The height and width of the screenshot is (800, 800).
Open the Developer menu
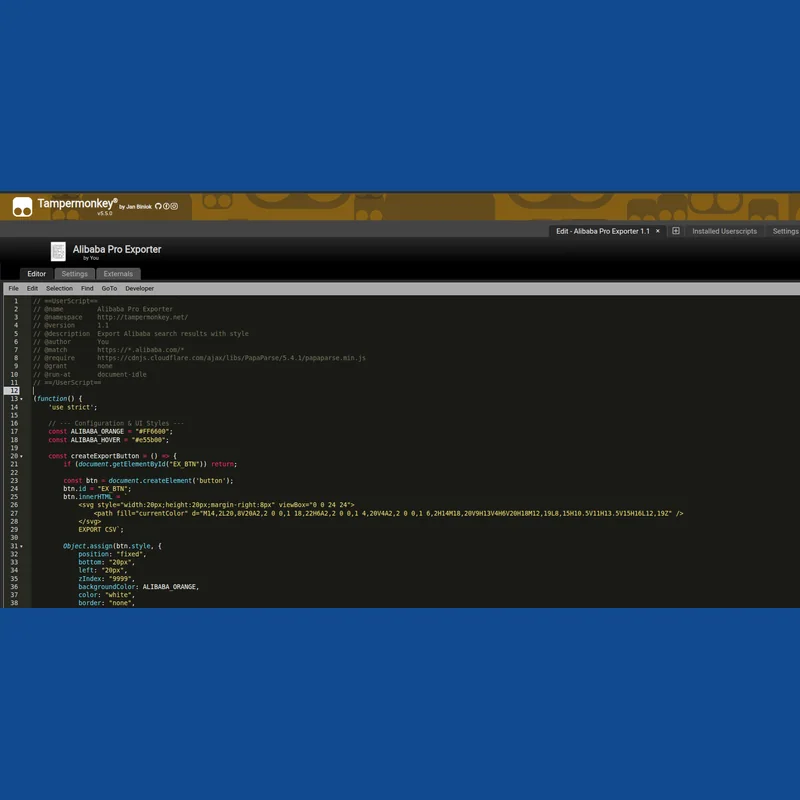pyautogui.click(x=139, y=288)
